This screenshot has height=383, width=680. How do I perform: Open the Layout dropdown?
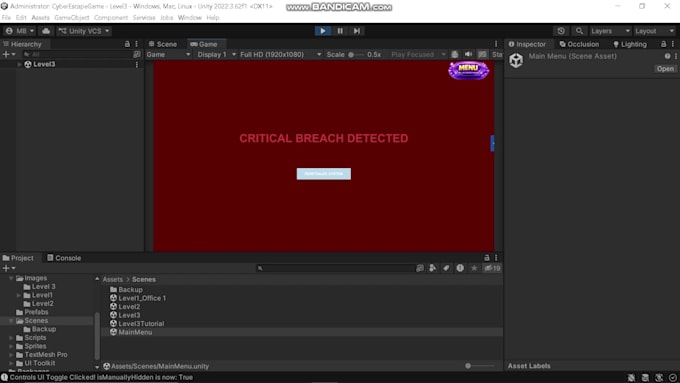(x=654, y=31)
